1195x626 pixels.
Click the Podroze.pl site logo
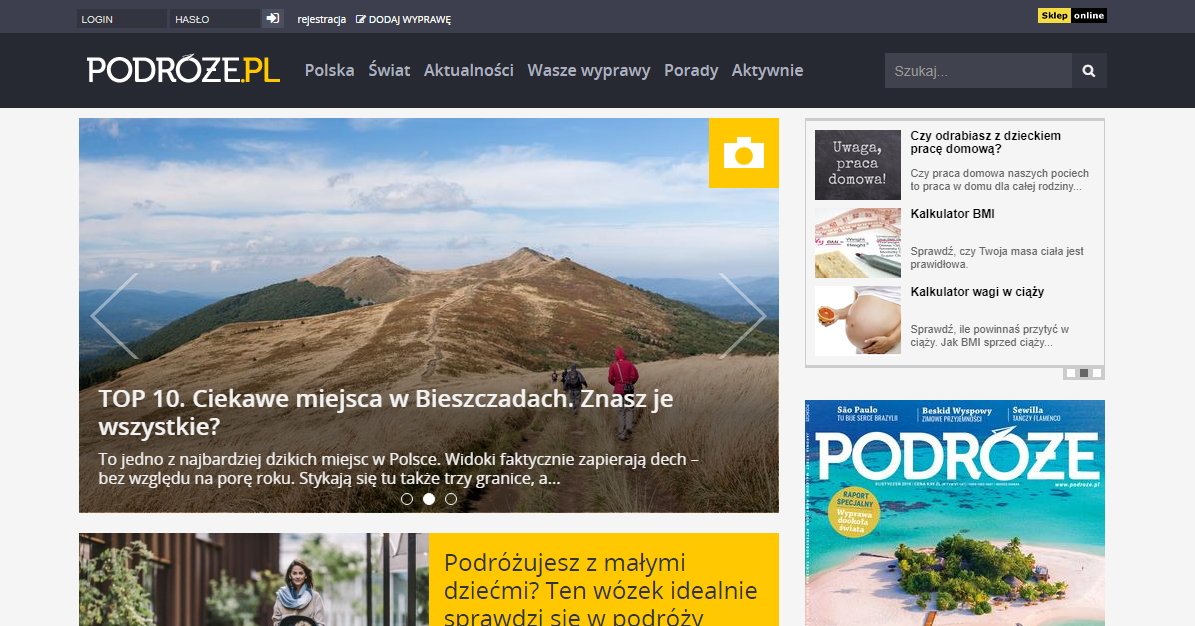click(184, 70)
